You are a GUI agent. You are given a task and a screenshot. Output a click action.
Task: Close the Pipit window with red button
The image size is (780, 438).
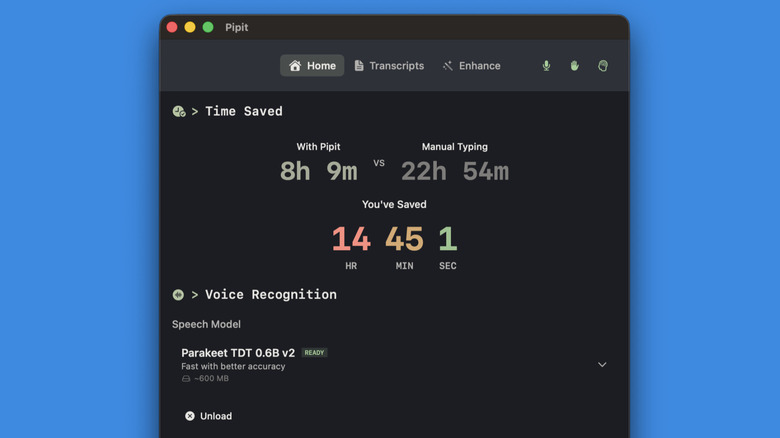coord(172,27)
